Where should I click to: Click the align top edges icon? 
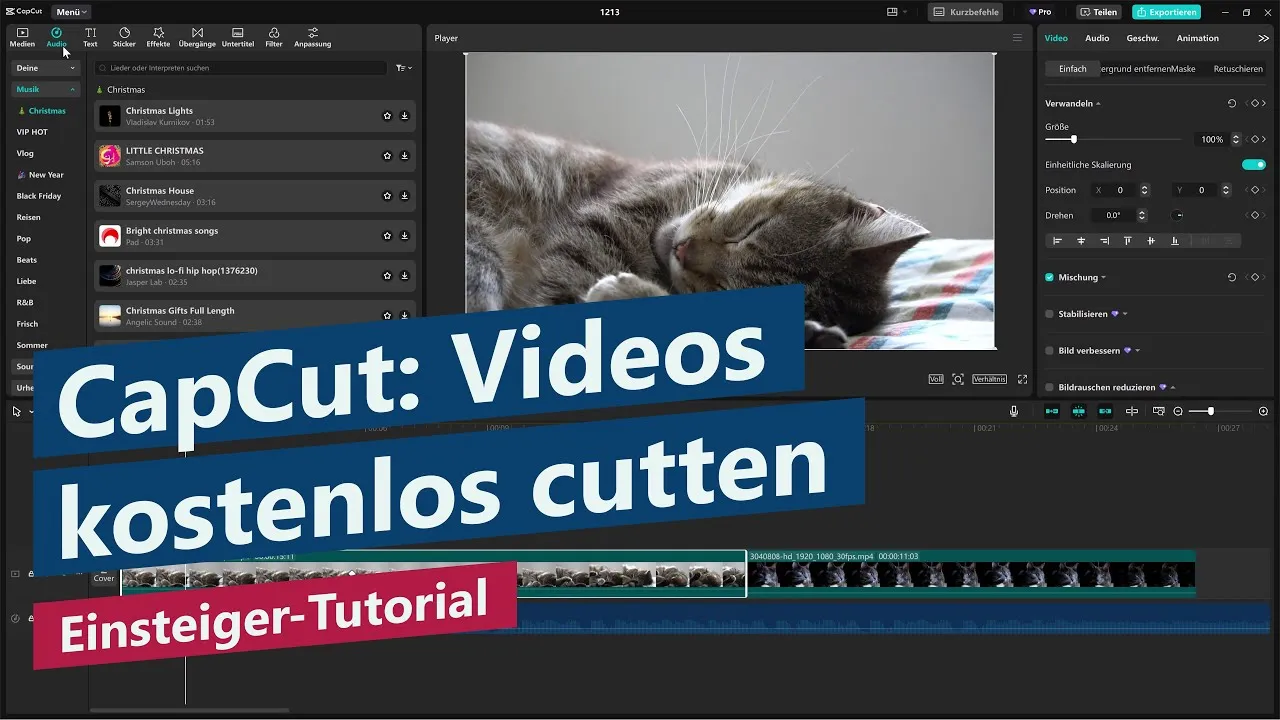coord(1128,241)
